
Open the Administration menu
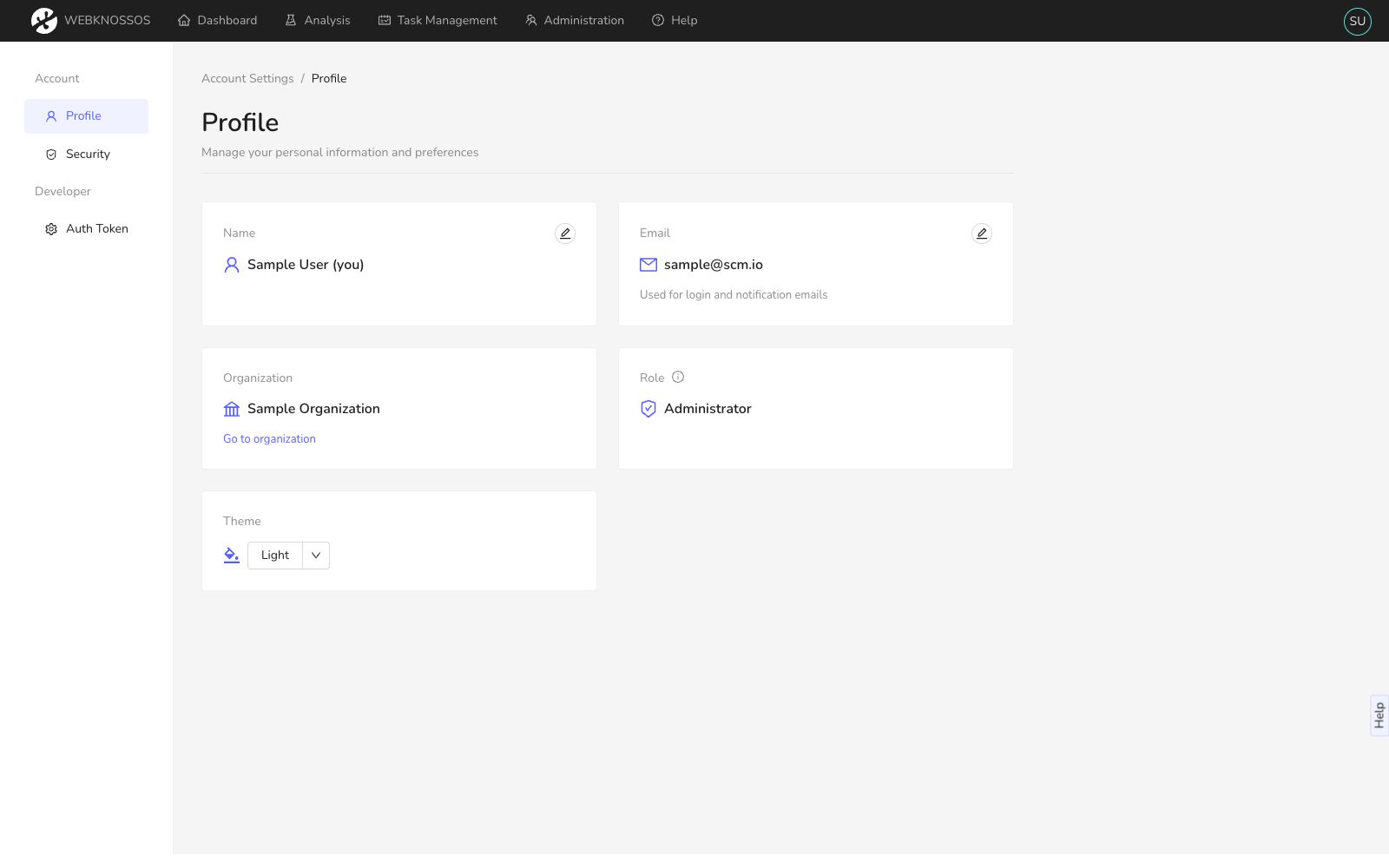click(x=575, y=20)
